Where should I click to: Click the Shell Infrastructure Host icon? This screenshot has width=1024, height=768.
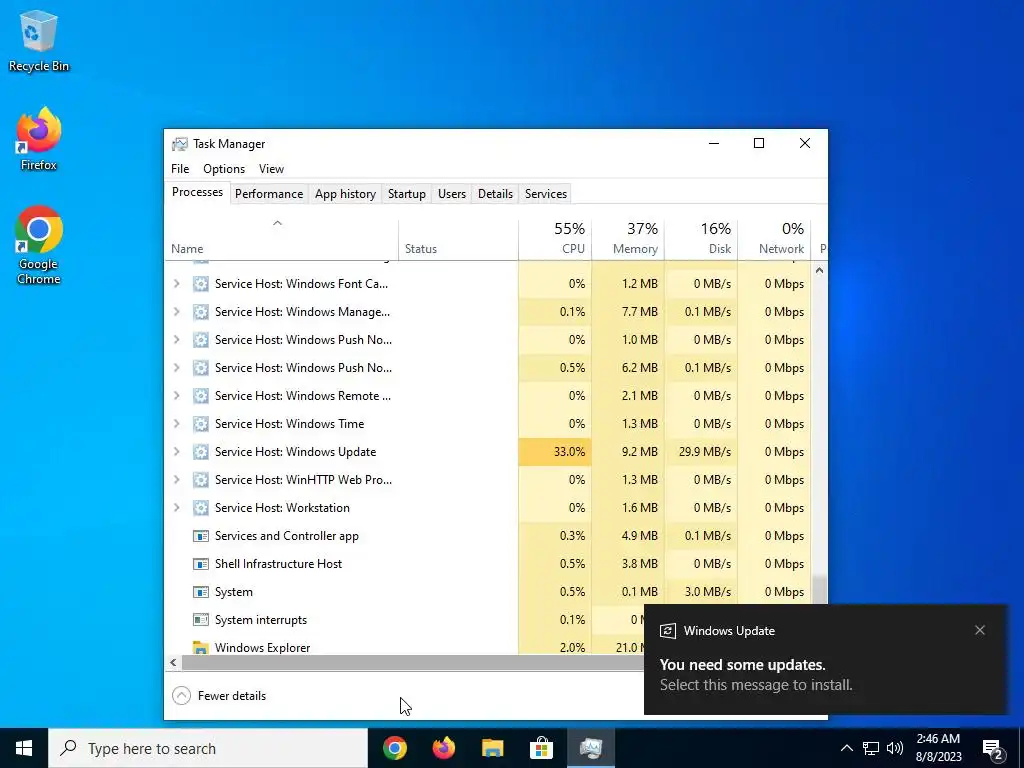pos(200,564)
